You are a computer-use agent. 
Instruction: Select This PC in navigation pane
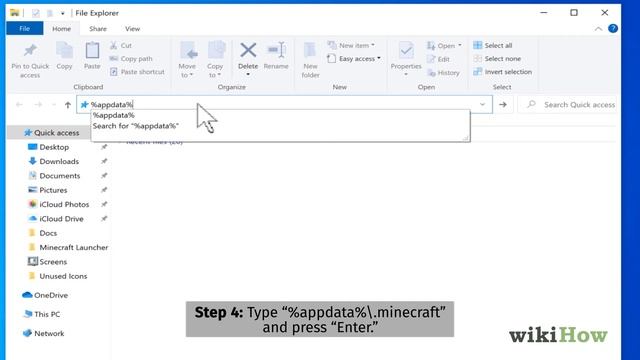coord(41,314)
